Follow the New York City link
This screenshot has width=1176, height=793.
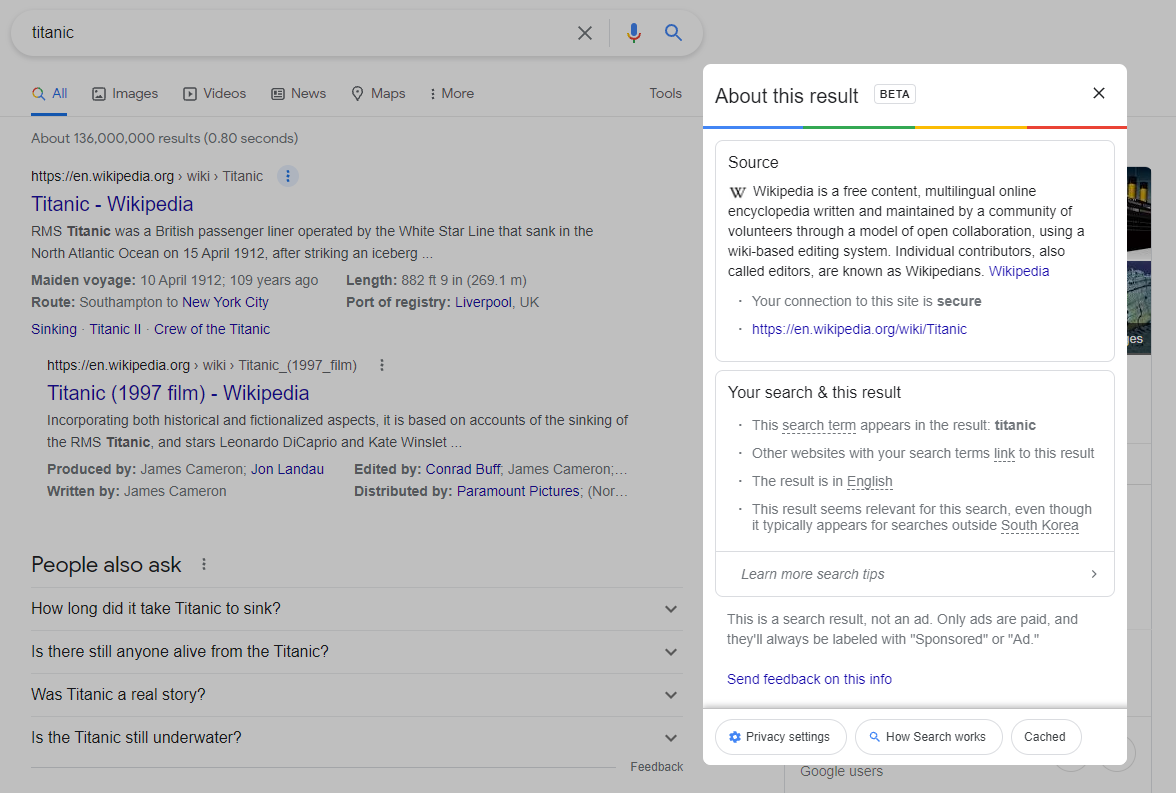(x=225, y=302)
